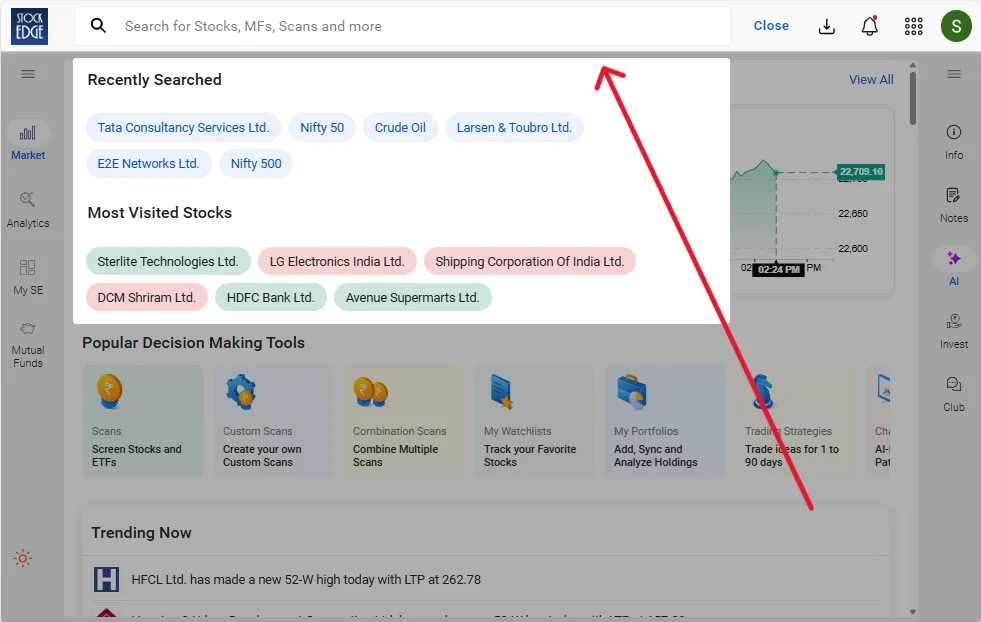Click the Scans rupee coin icon
Image resolution: width=981 pixels, height=622 pixels.
coord(109,392)
